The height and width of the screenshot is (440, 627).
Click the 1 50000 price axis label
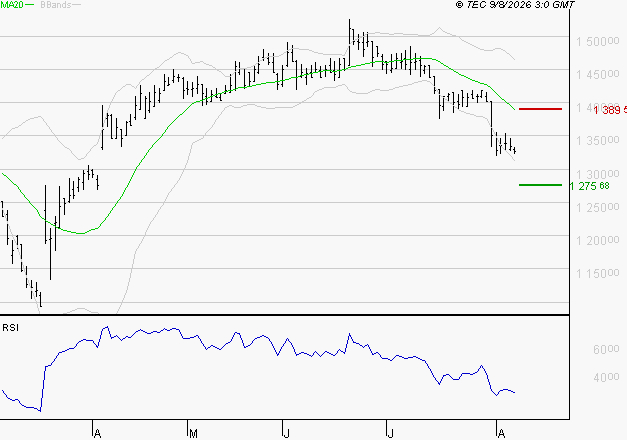(x=597, y=41)
